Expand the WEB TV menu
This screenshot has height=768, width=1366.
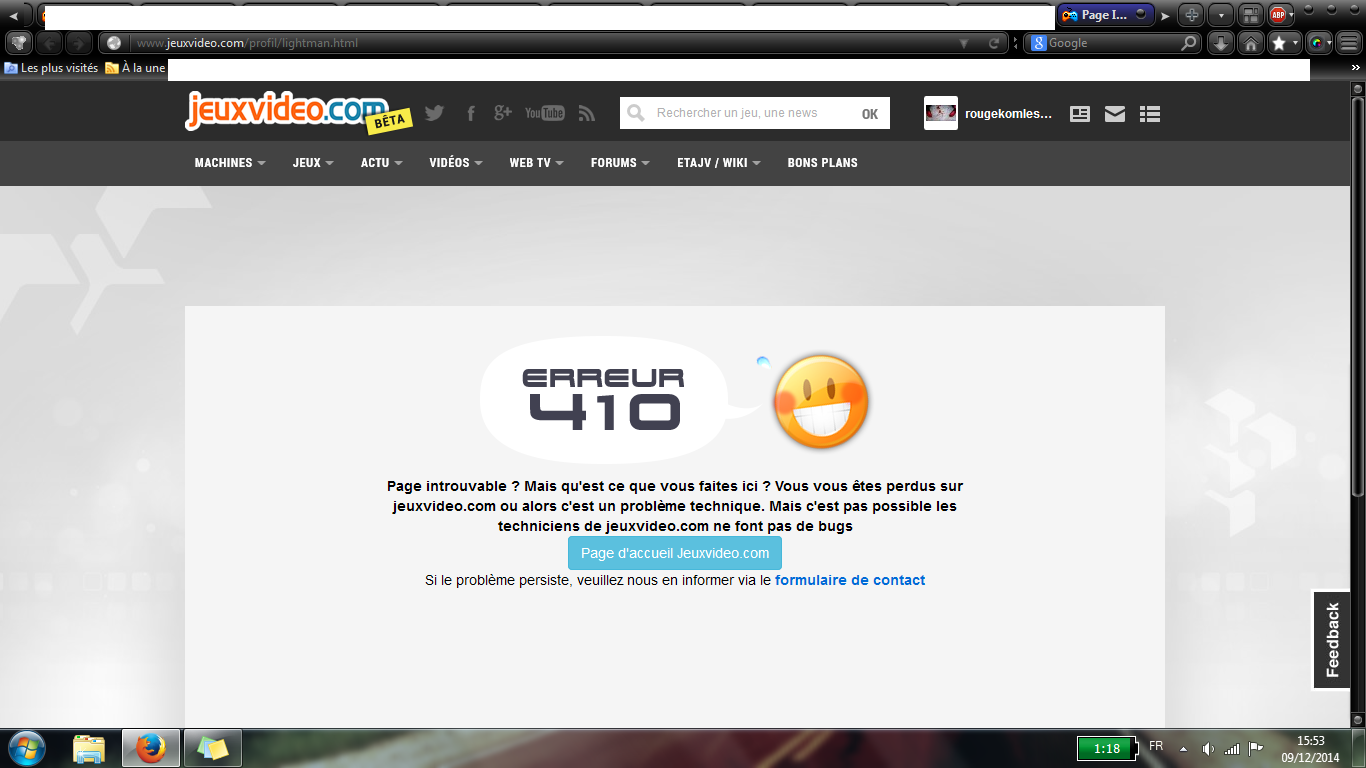(537, 163)
